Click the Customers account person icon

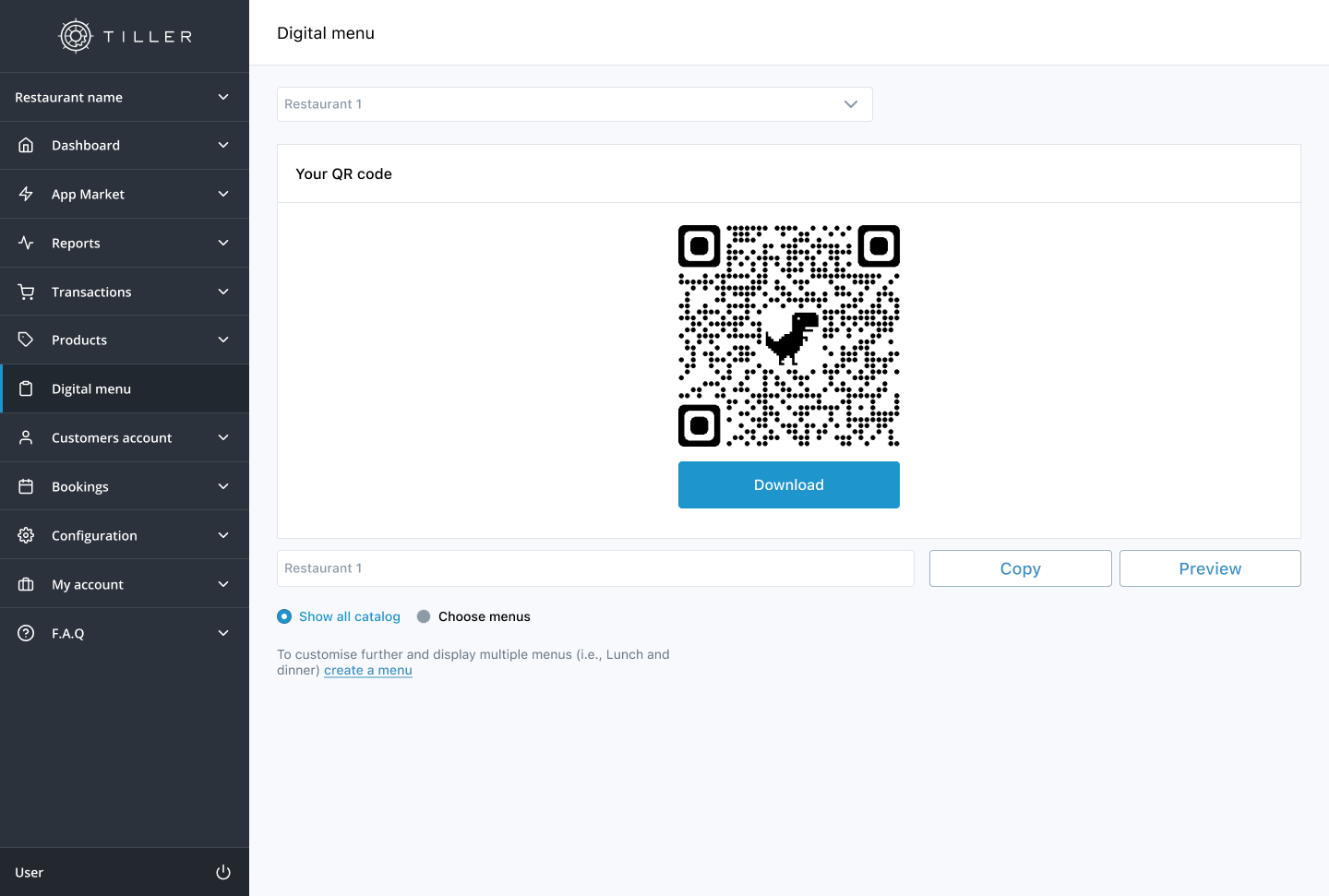[x=26, y=437]
